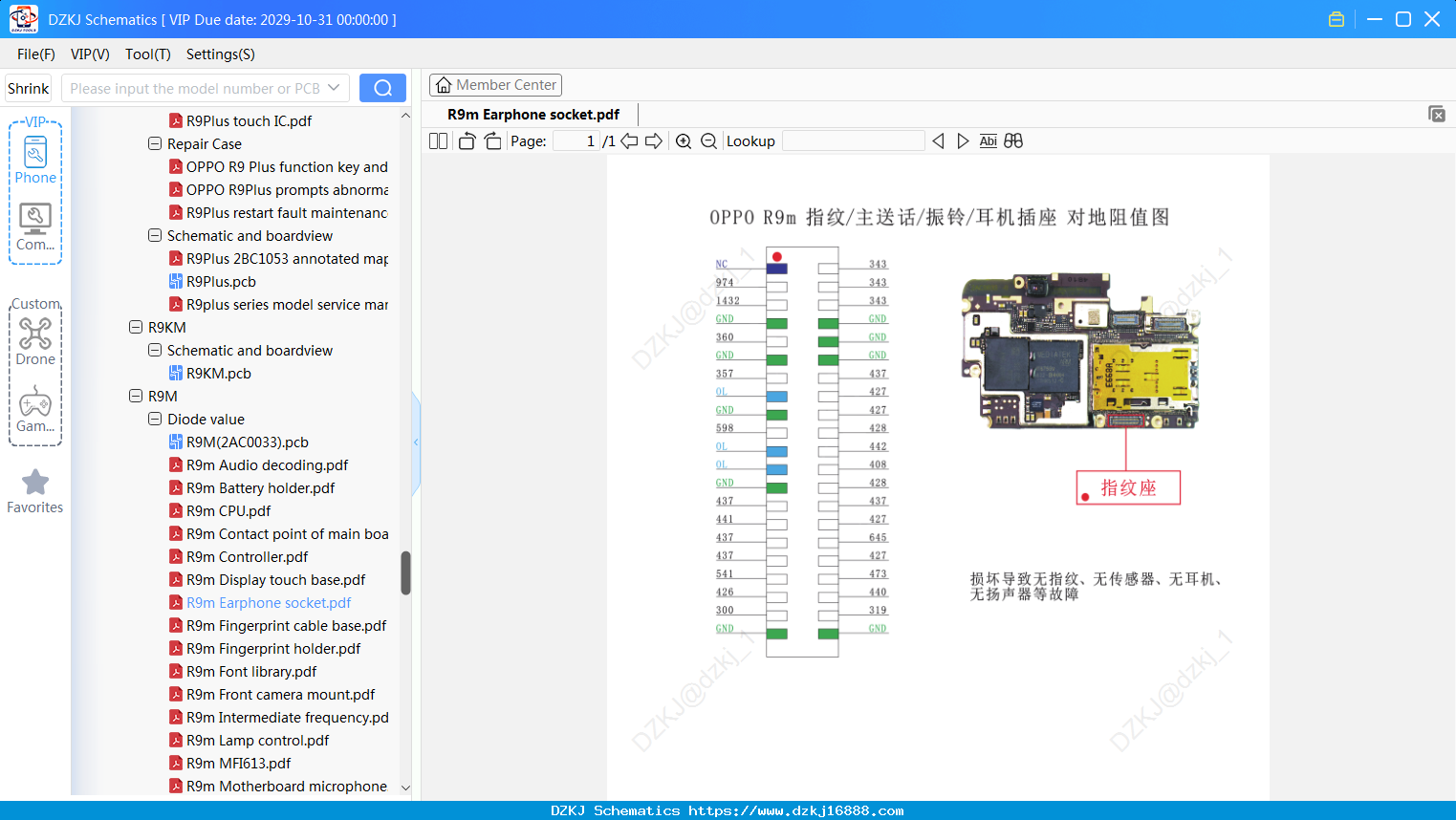This screenshot has height=820, width=1456.
Task: Rotate the page clockwise
Action: [x=492, y=141]
